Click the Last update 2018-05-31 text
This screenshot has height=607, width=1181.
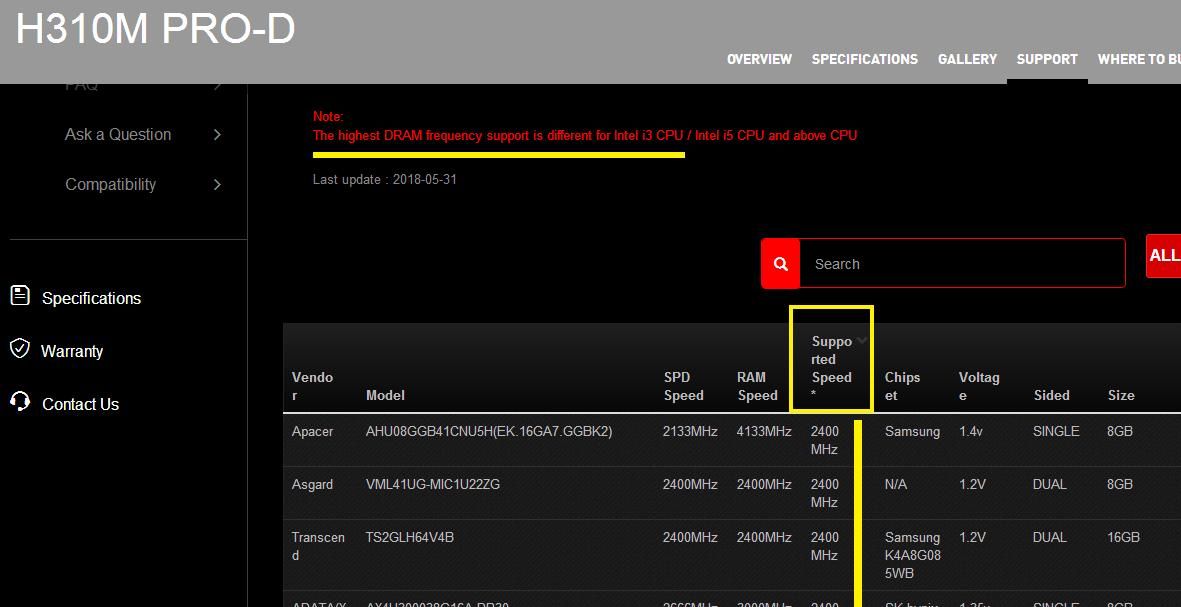[385, 179]
